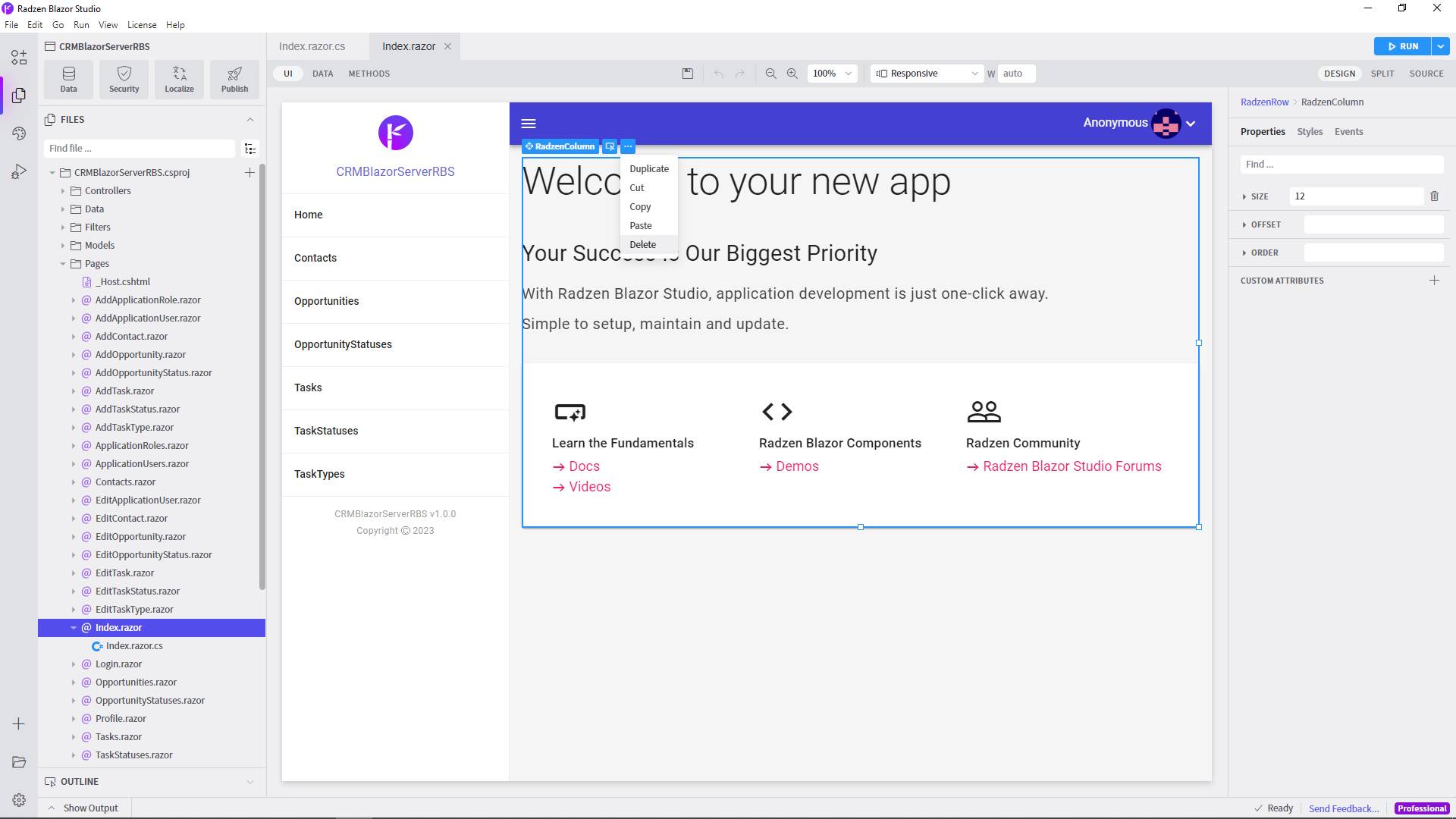
Task: Click the properties Find field
Action: click(1341, 165)
